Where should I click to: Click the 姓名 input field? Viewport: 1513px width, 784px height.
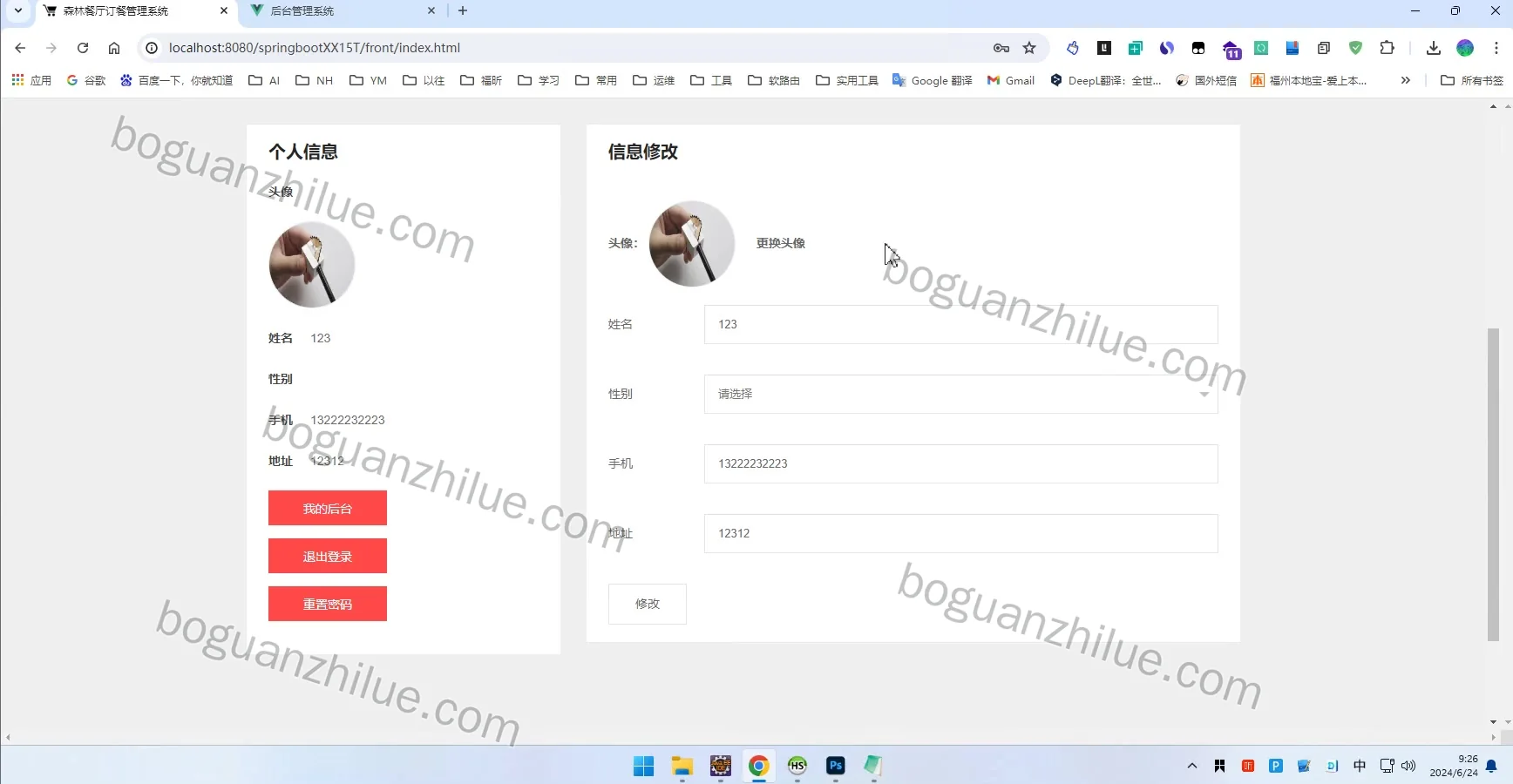click(960, 324)
